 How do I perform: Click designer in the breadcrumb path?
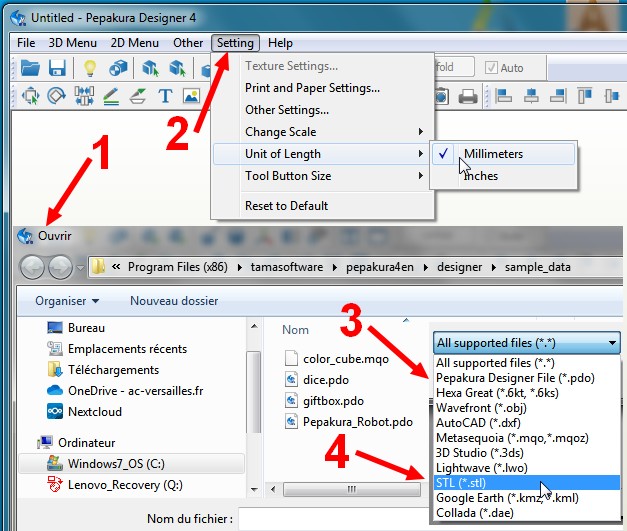(459, 267)
